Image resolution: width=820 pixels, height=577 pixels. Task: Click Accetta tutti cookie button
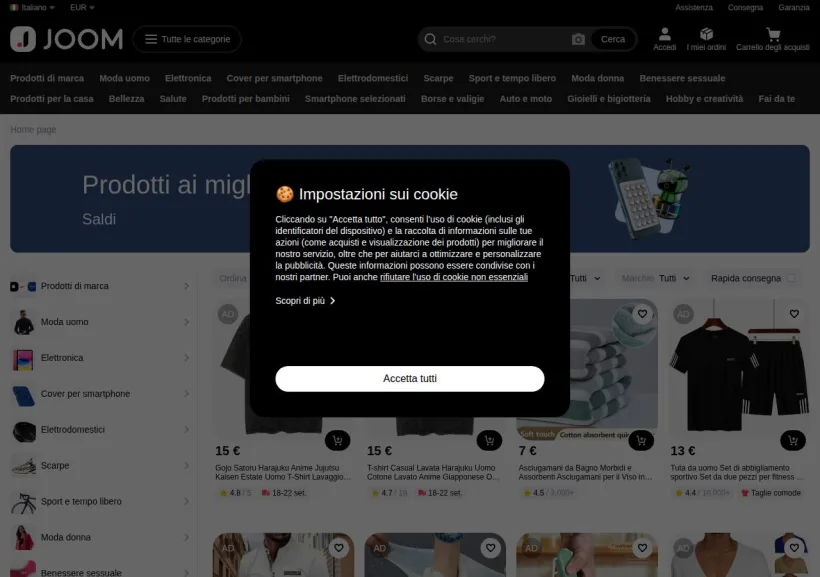coord(410,378)
